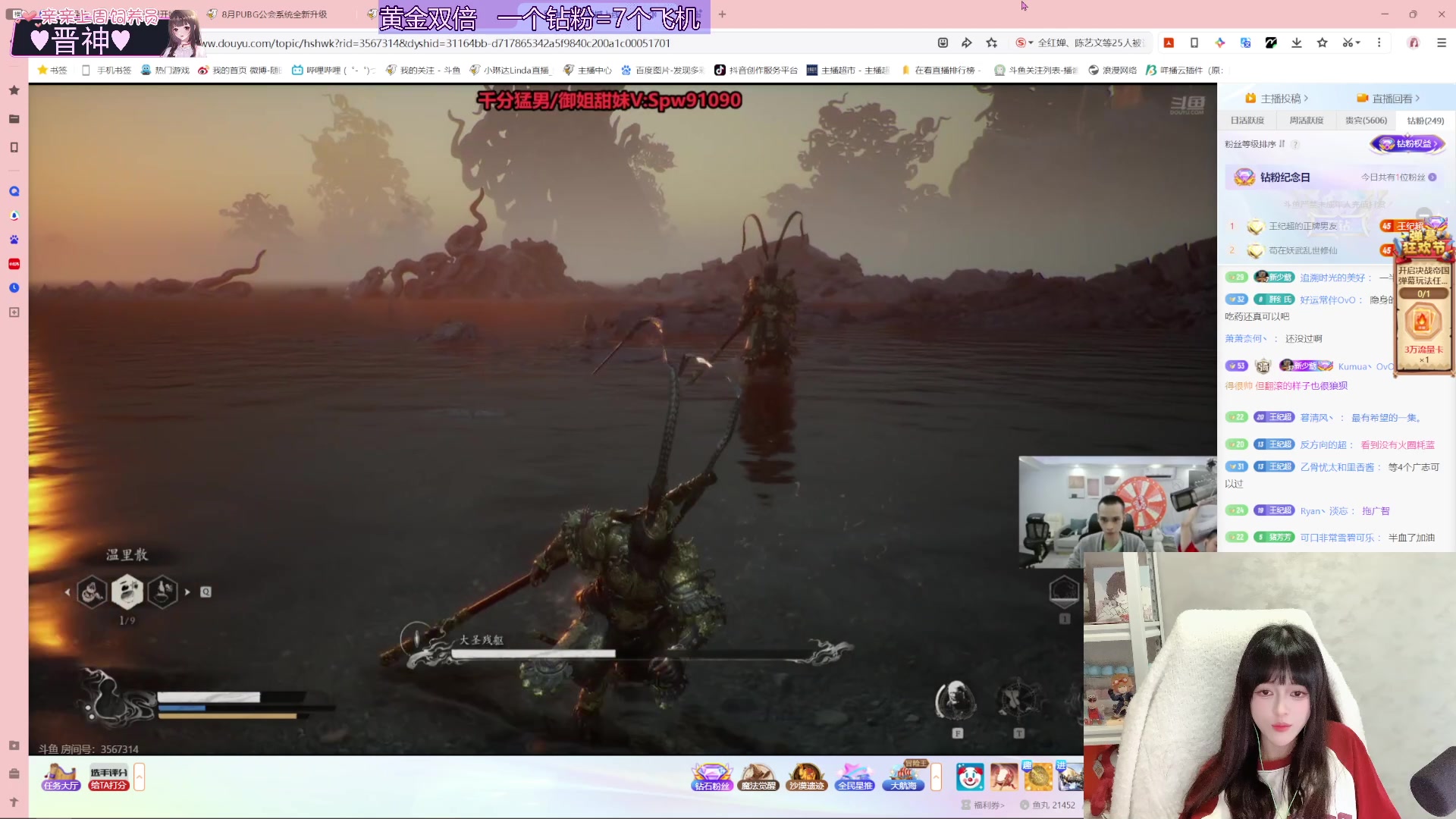Image resolution: width=1456 pixels, height=819 pixels.
Task: Open the 魔法觉醒 activity icon
Action: click(758, 777)
